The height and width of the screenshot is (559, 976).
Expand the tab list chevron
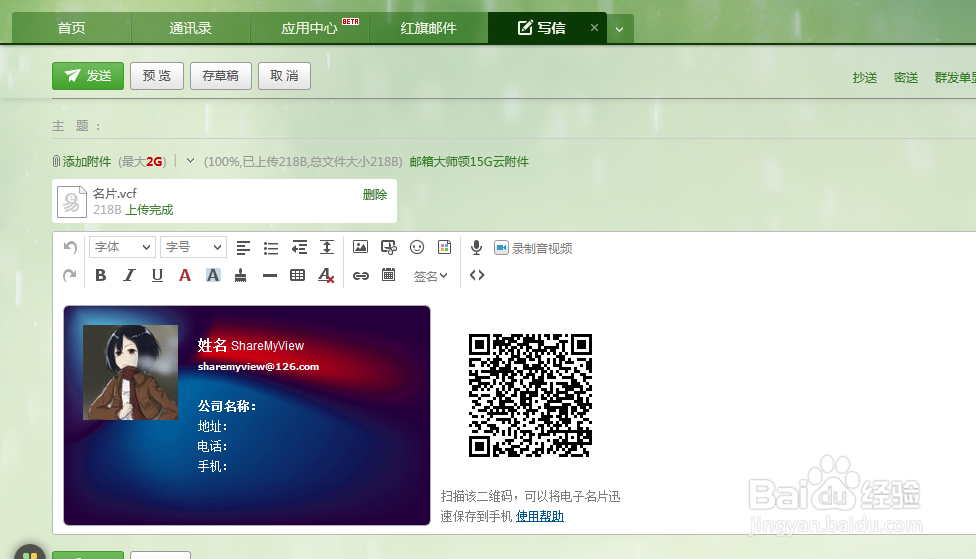(x=619, y=29)
